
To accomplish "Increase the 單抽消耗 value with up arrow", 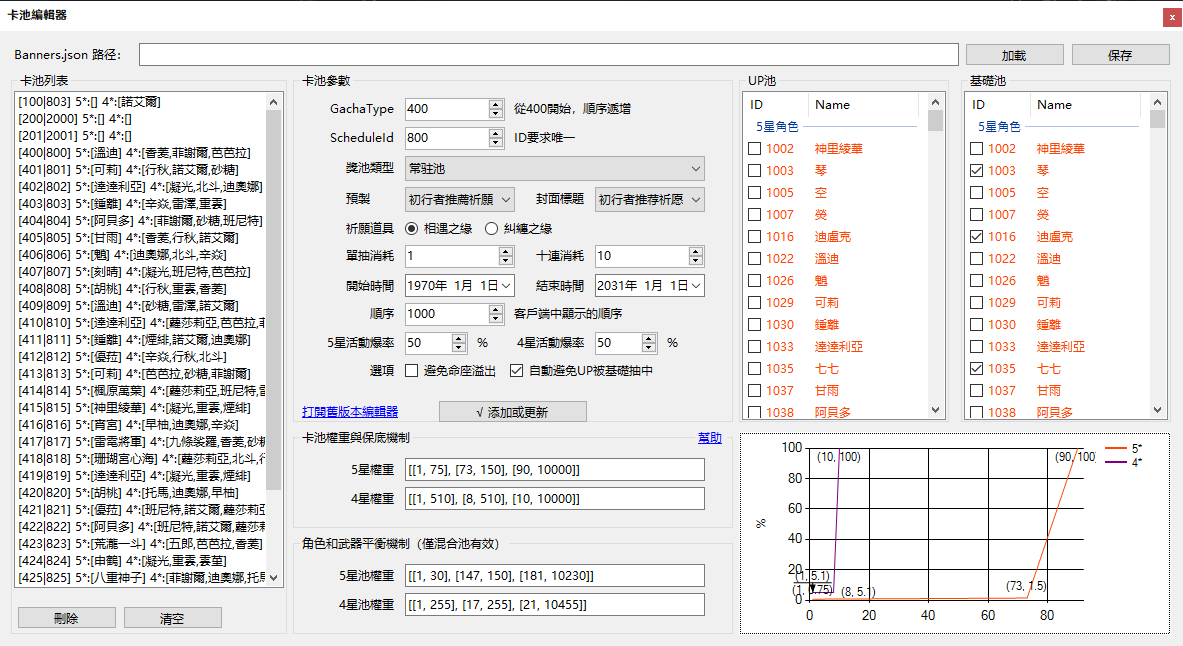I will point(506,251).
